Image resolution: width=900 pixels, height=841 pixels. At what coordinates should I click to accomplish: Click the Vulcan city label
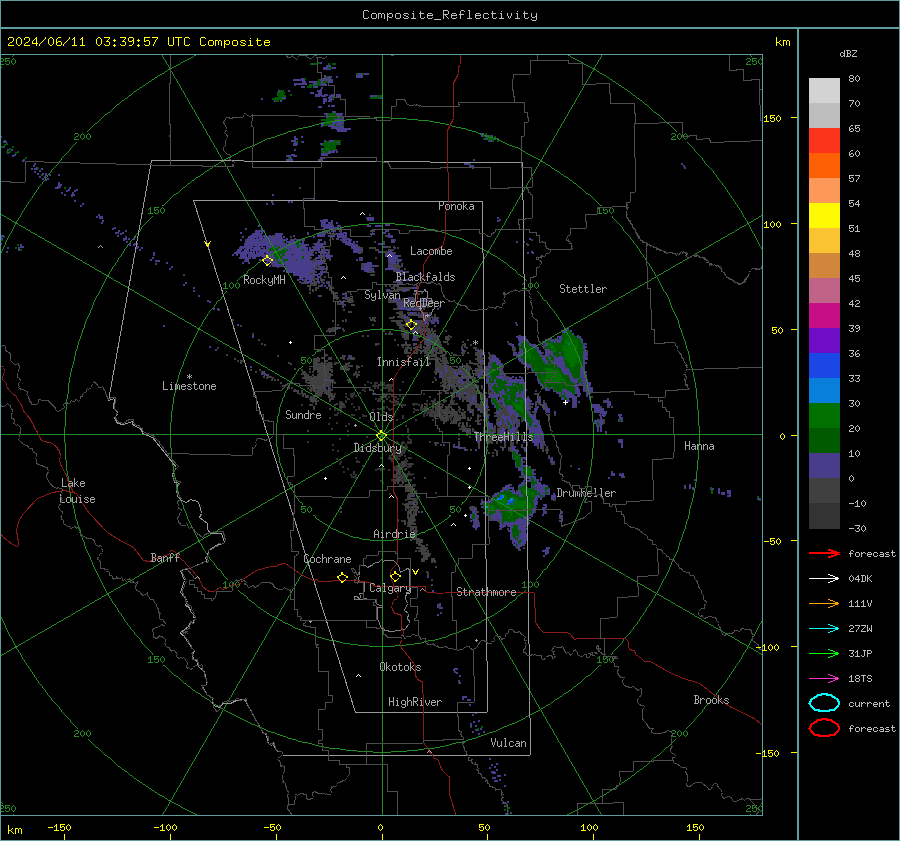click(x=508, y=743)
